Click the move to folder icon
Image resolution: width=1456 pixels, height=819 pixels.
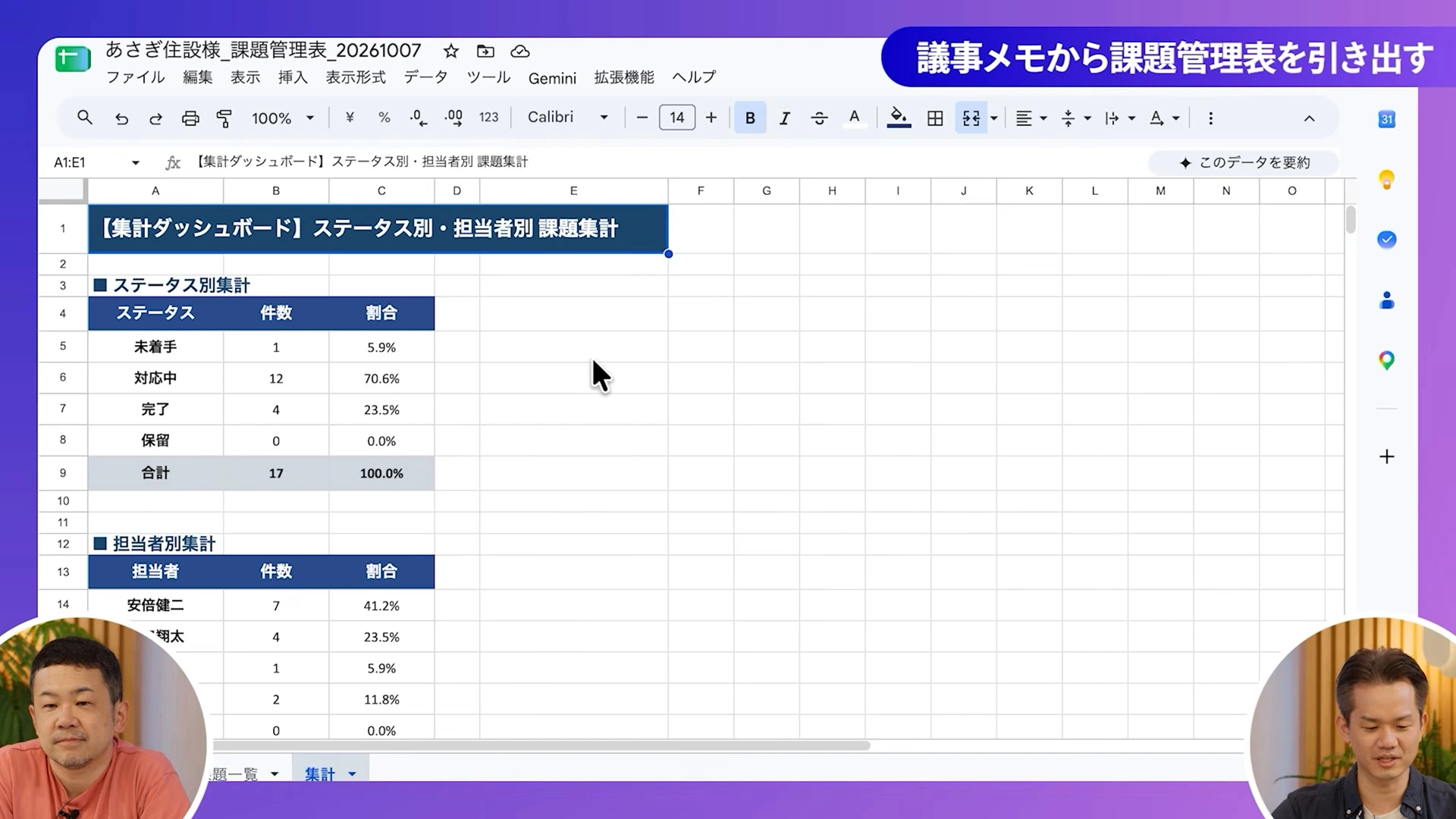coord(485,52)
